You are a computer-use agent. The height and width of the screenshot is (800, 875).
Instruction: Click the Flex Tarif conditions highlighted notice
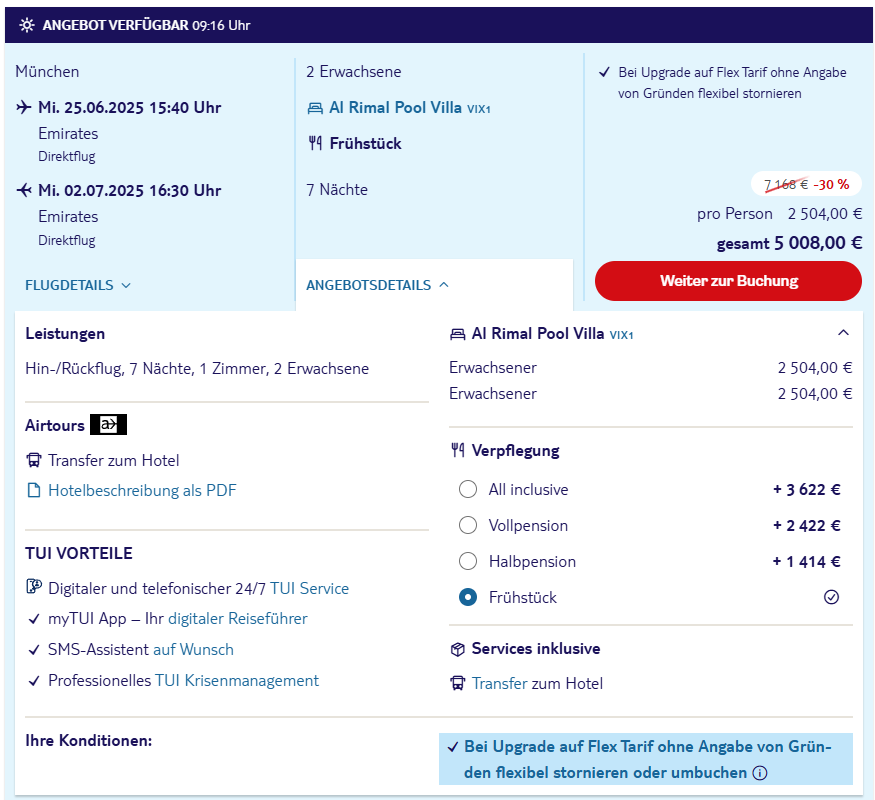(x=646, y=759)
